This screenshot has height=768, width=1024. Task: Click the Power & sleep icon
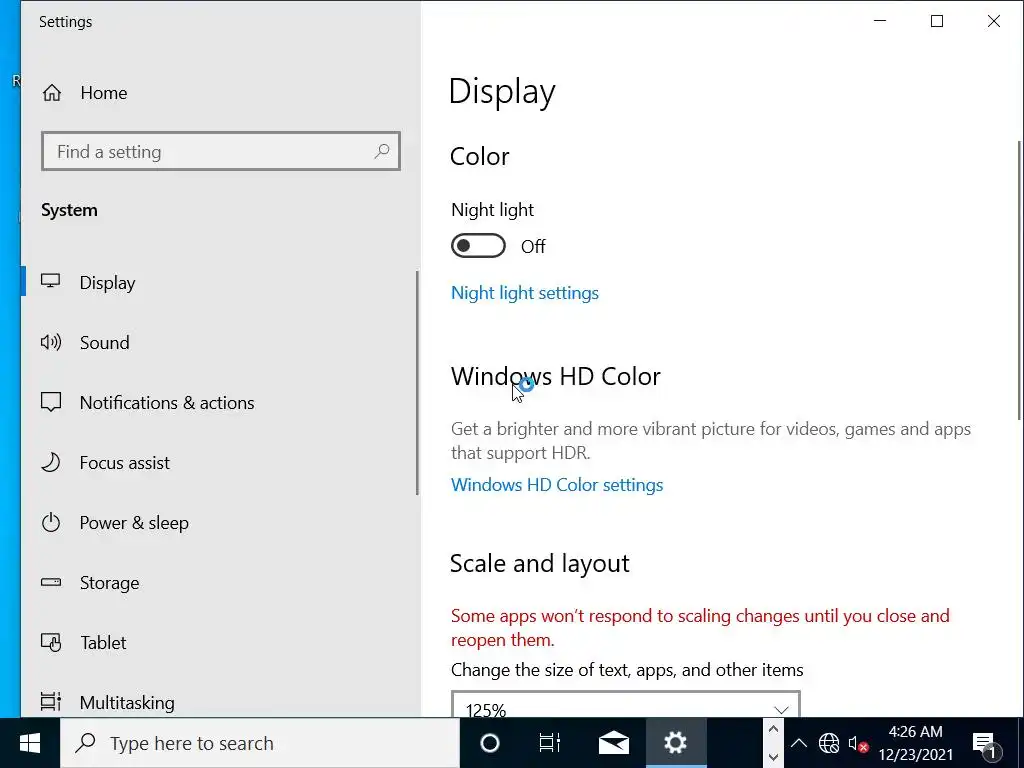[x=50, y=522]
